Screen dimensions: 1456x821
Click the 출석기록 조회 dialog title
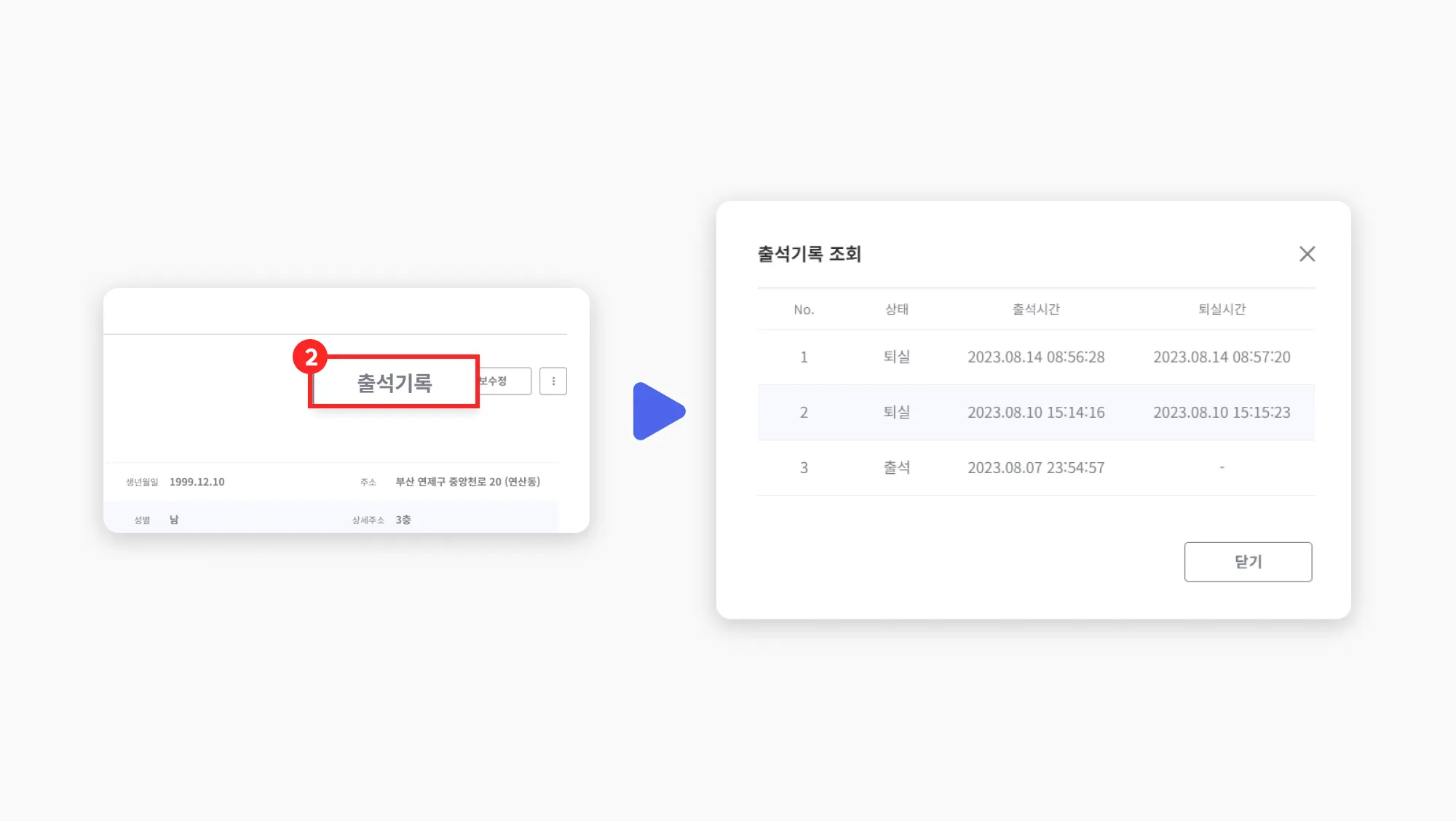pos(809,254)
